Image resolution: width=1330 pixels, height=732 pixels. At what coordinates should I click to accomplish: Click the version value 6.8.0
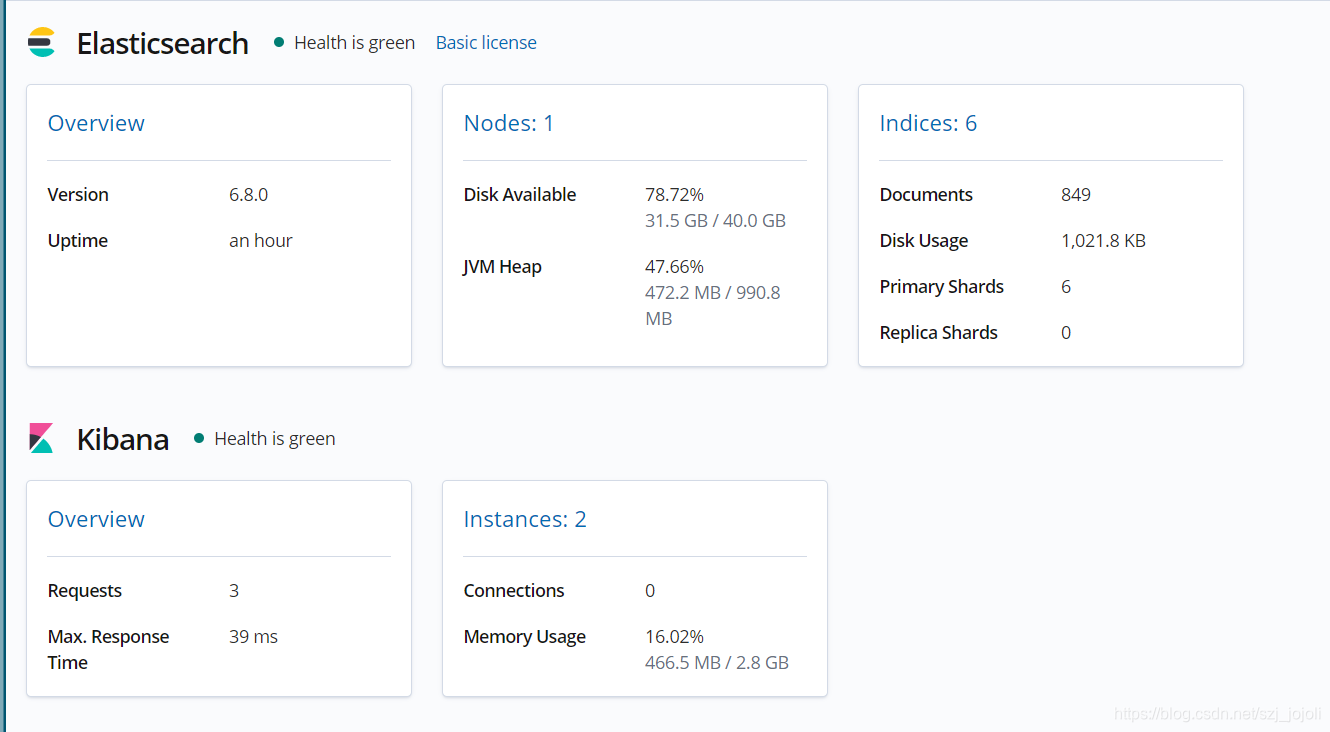[249, 194]
